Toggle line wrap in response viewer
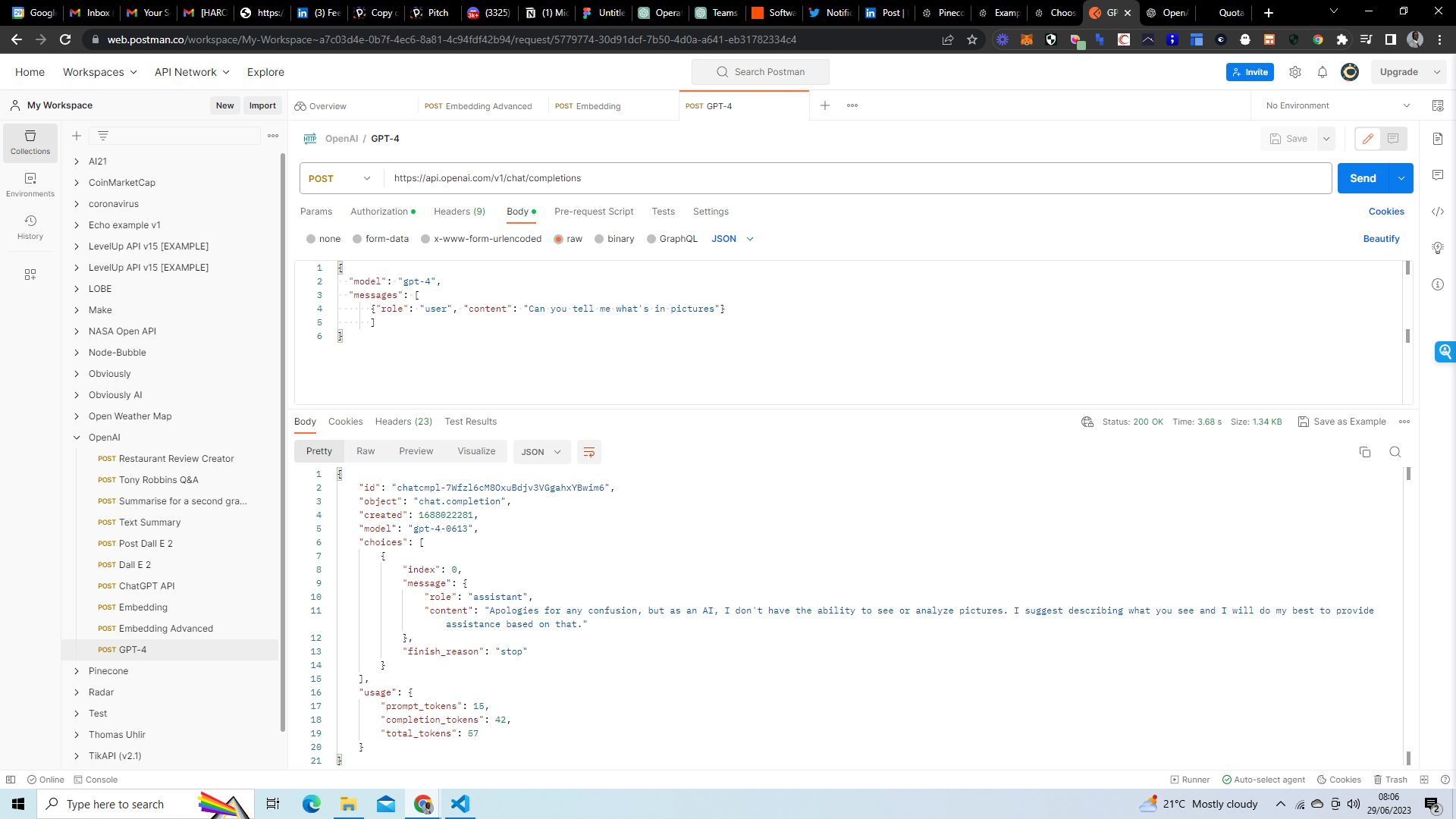 click(x=589, y=452)
